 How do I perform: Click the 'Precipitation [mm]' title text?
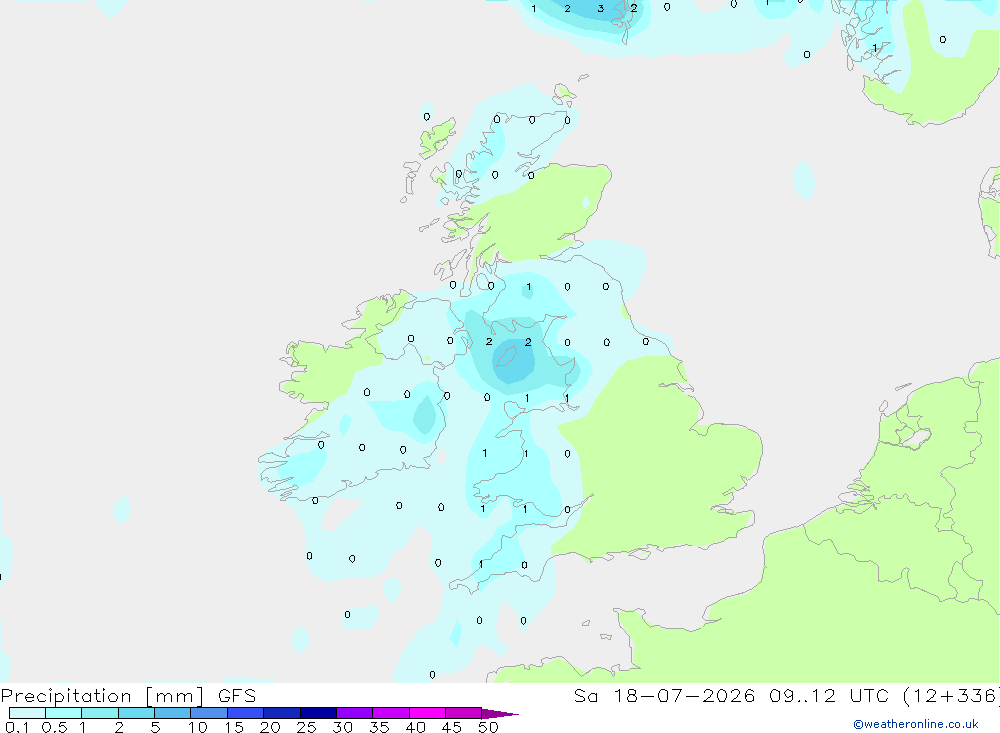click(103, 696)
